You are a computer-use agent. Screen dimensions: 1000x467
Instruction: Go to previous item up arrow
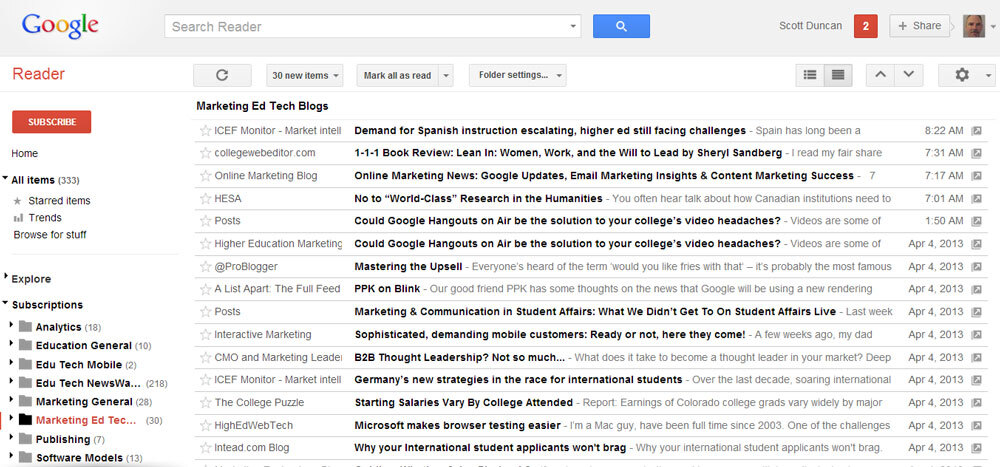point(880,75)
